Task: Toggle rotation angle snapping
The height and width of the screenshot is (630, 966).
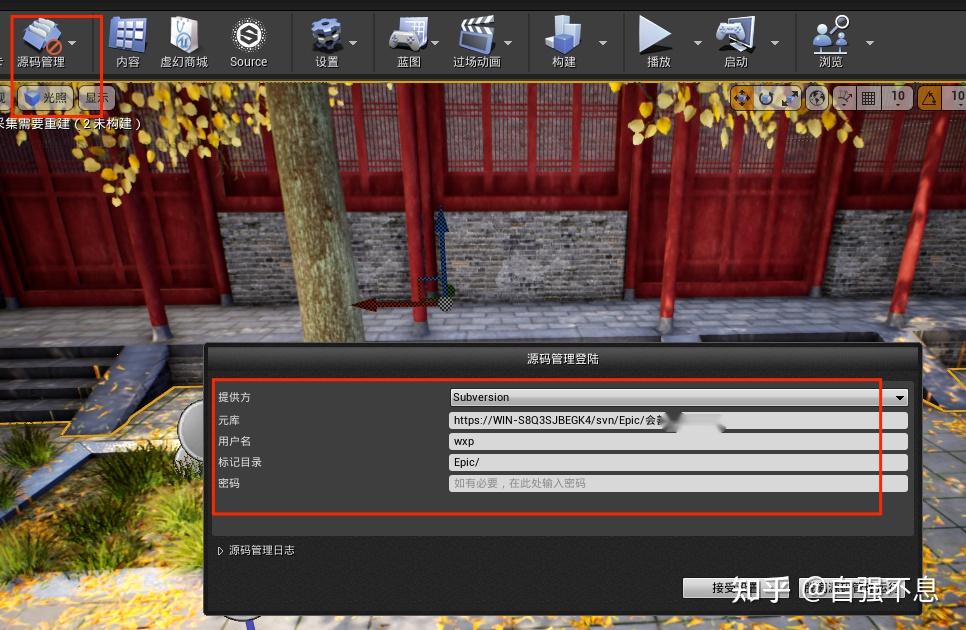Action: click(930, 98)
